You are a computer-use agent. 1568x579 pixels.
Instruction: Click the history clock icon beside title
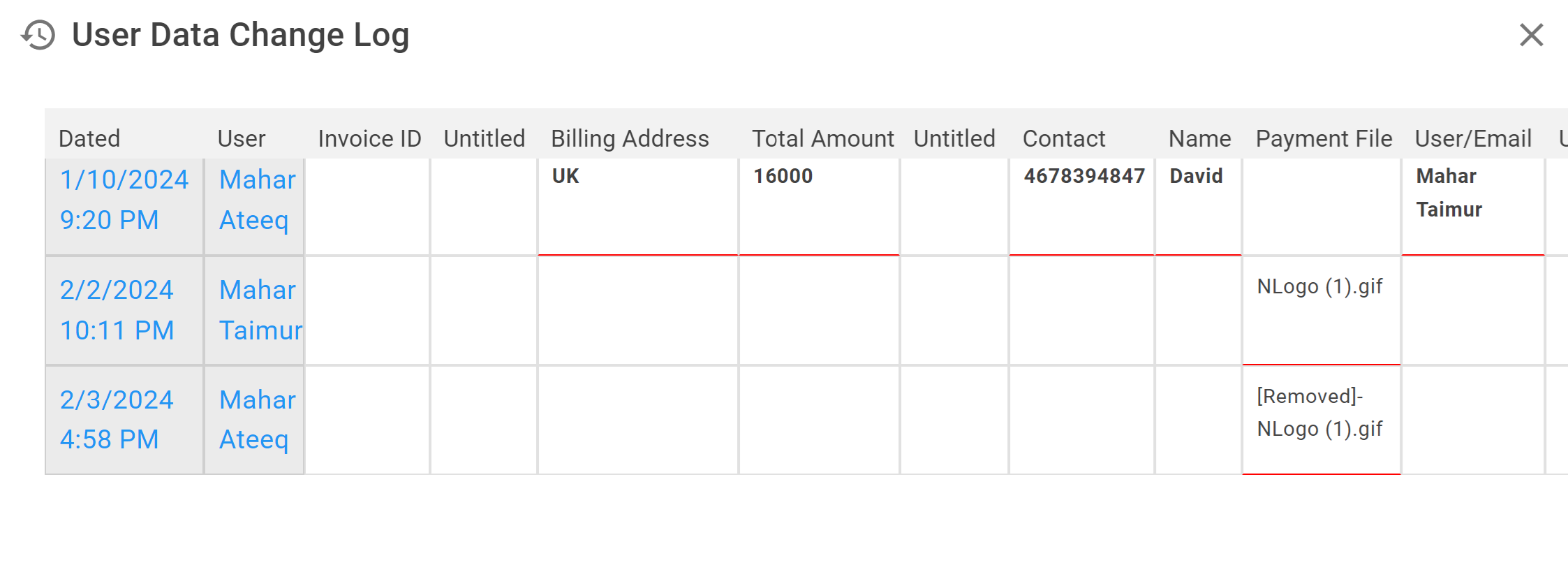coord(38,35)
